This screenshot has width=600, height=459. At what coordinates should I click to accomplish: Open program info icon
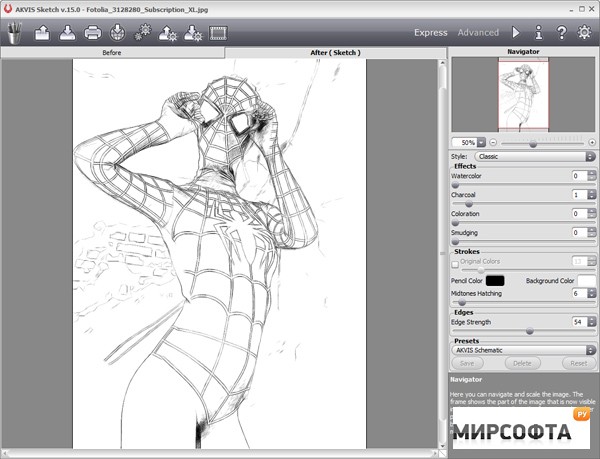[539, 32]
